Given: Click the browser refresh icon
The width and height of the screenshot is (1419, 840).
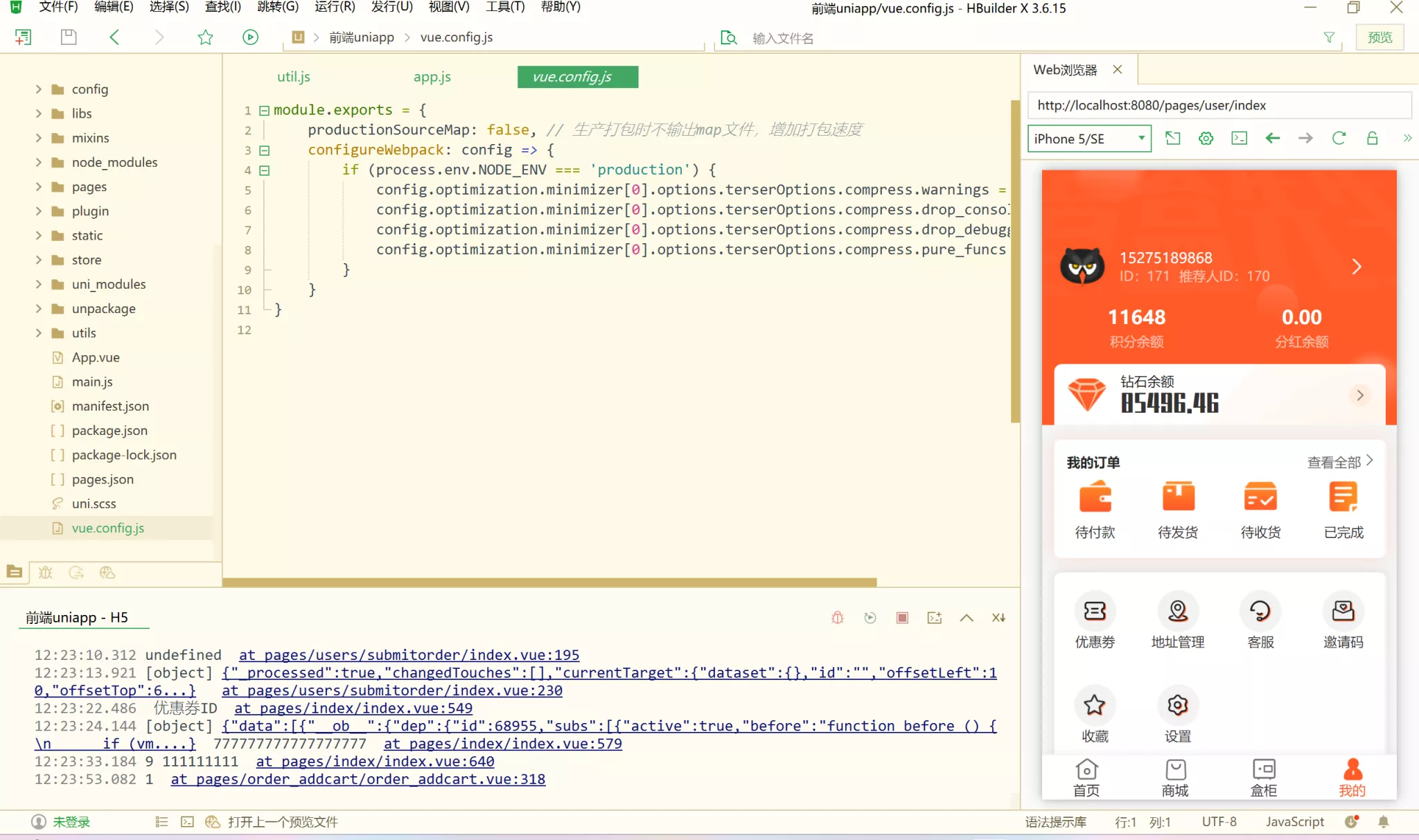Looking at the screenshot, I should coord(1339,138).
